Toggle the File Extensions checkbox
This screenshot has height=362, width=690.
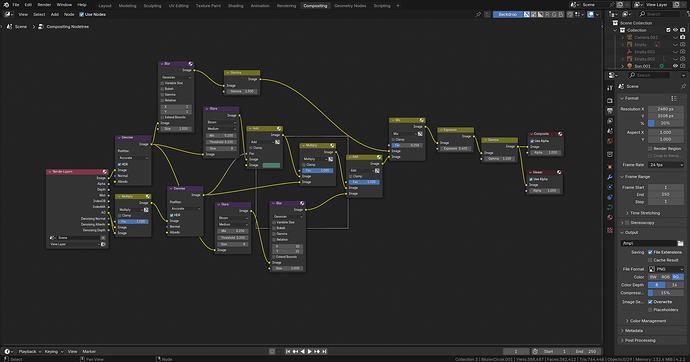[650, 252]
